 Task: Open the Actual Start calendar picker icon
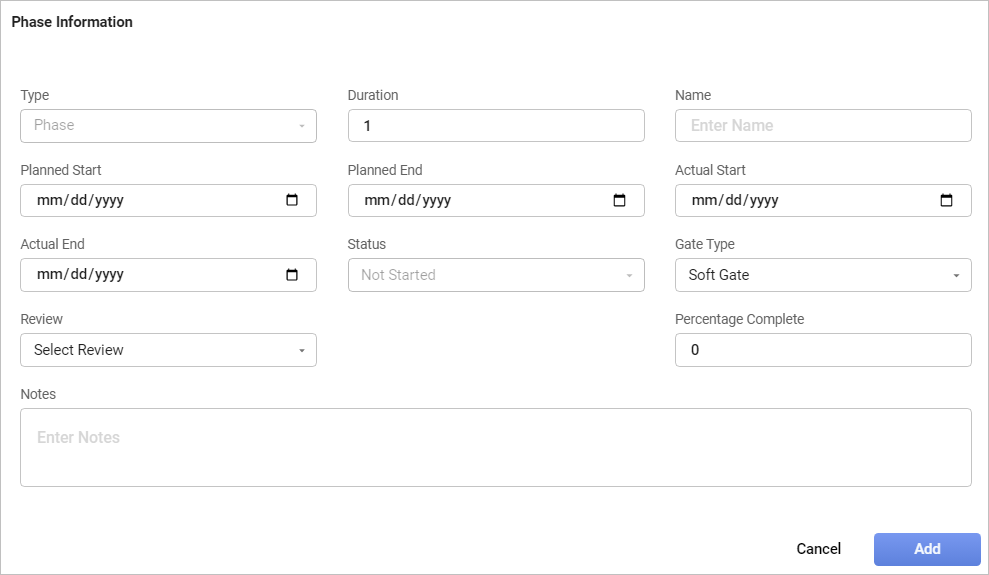(946, 200)
